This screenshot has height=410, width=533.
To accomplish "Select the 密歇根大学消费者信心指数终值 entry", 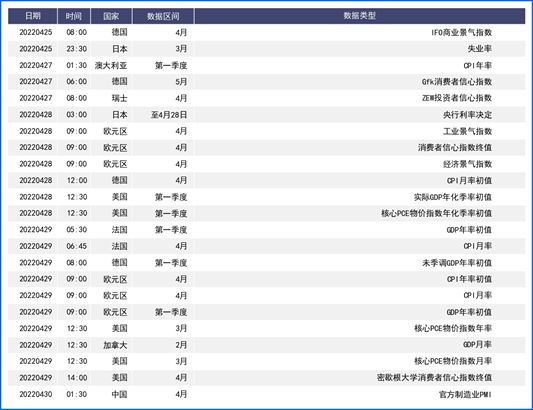I will [434, 378].
